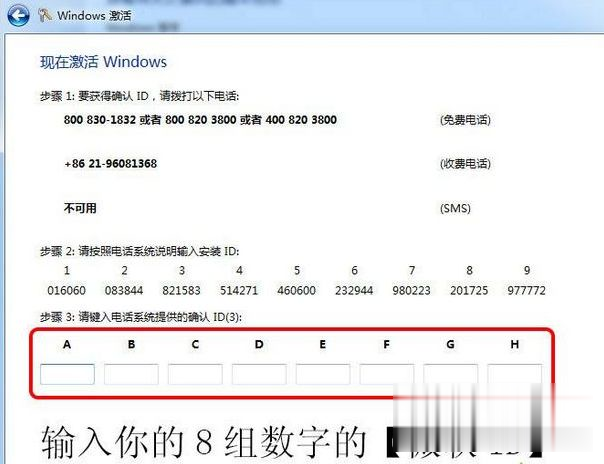Image resolution: width=604 pixels, height=464 pixels.
Task: Click installation ID group 980223
Action: (411, 290)
